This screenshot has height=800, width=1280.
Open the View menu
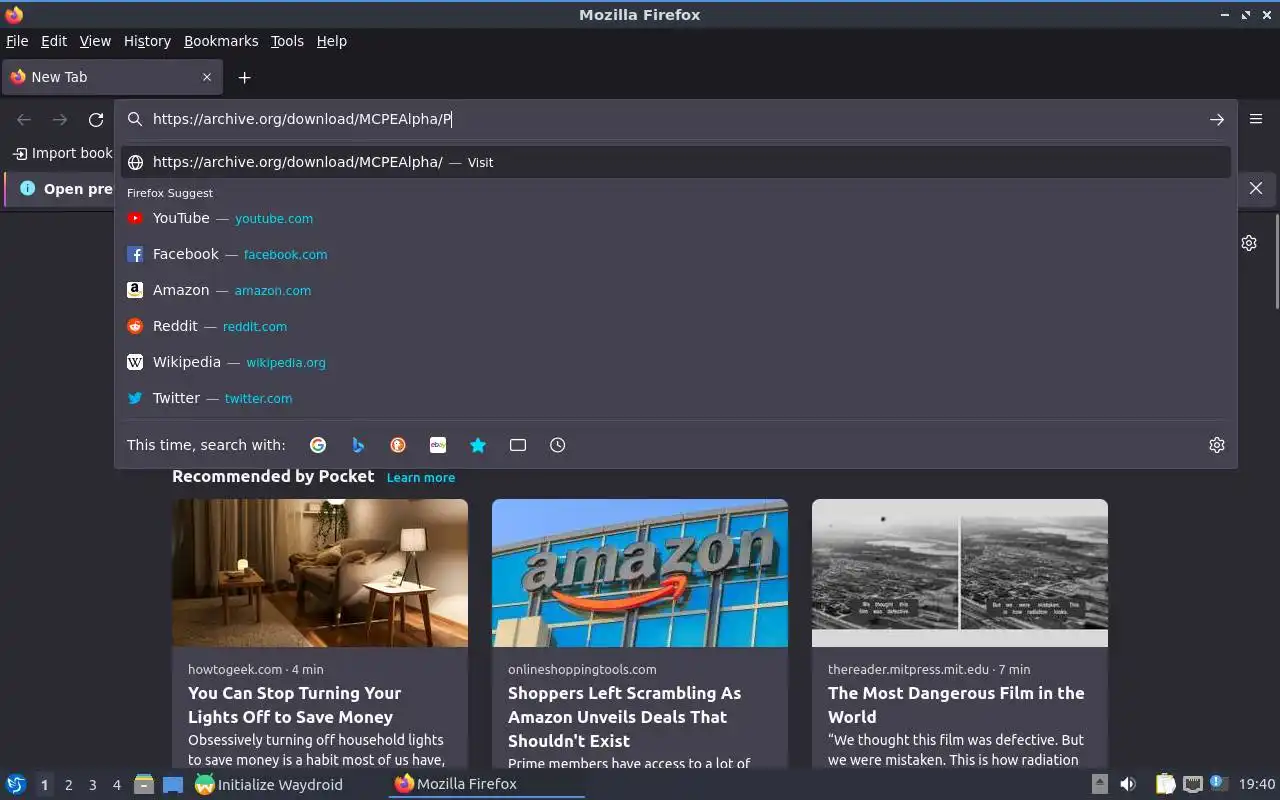pyautogui.click(x=95, y=41)
